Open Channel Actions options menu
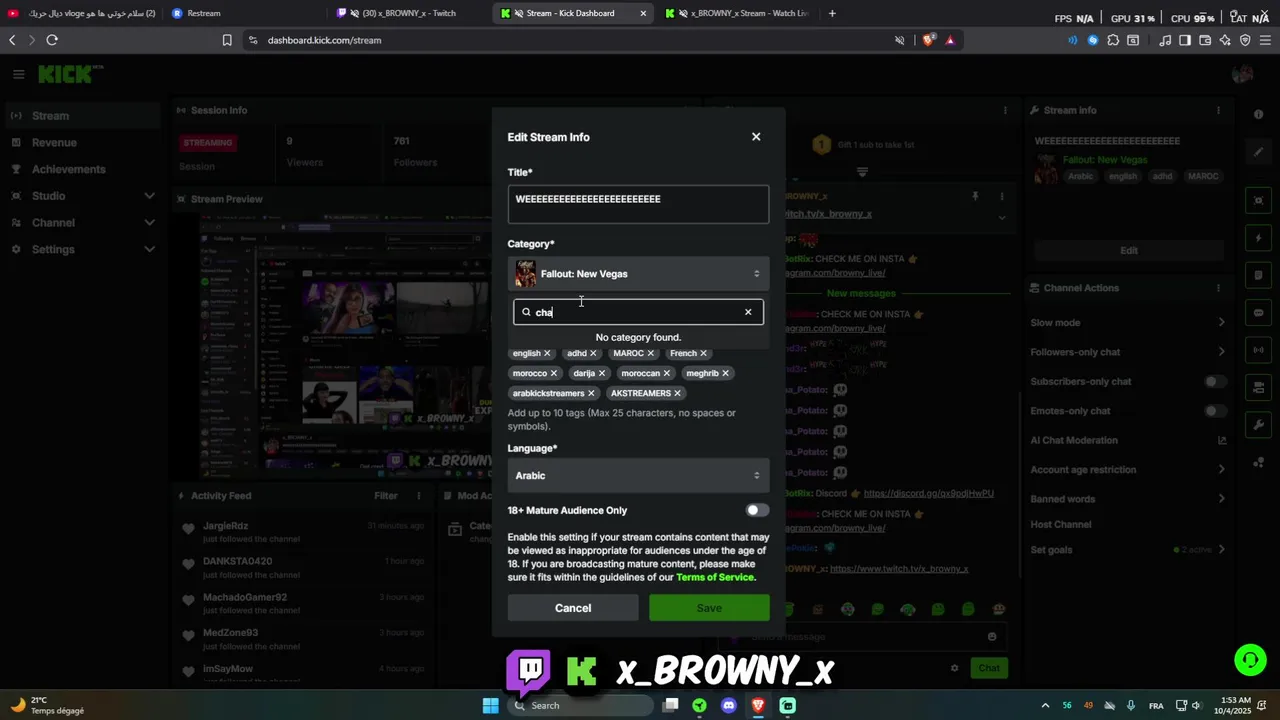 click(1218, 288)
